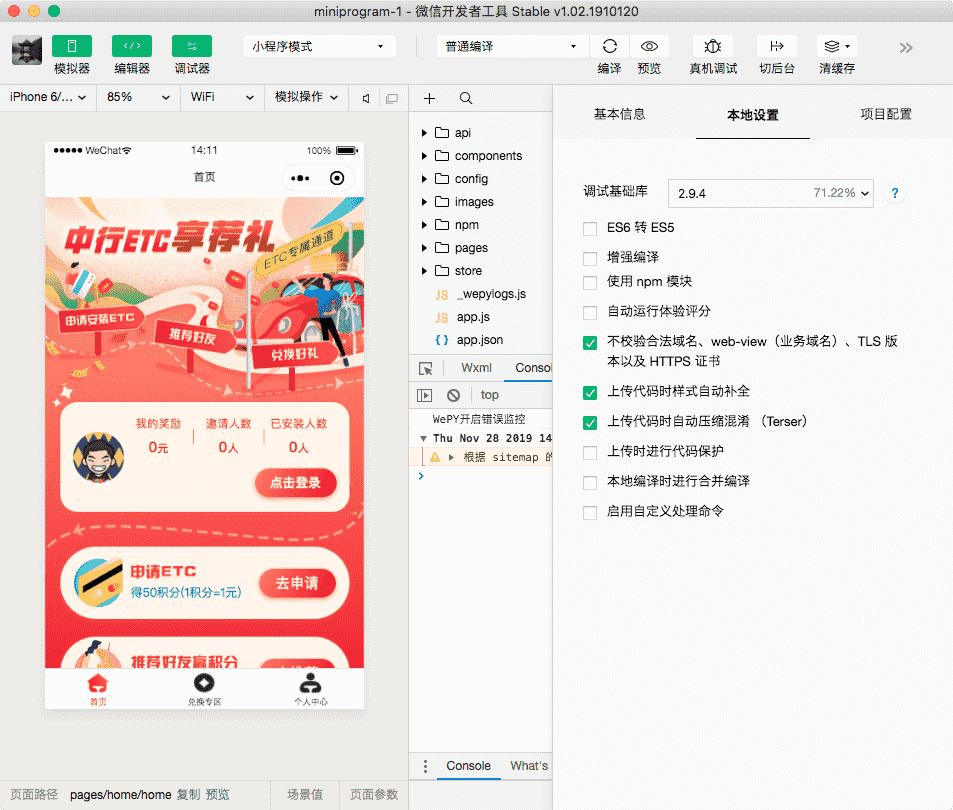Enable 上传时进行代码保护 checkbox
Image resolution: width=953 pixels, height=810 pixels.
point(590,453)
